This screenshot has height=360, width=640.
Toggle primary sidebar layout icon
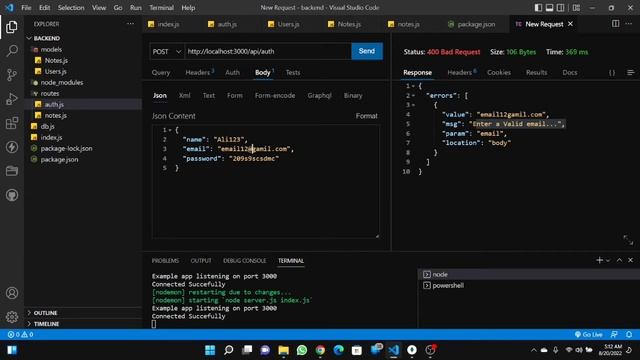[x=538, y=8]
